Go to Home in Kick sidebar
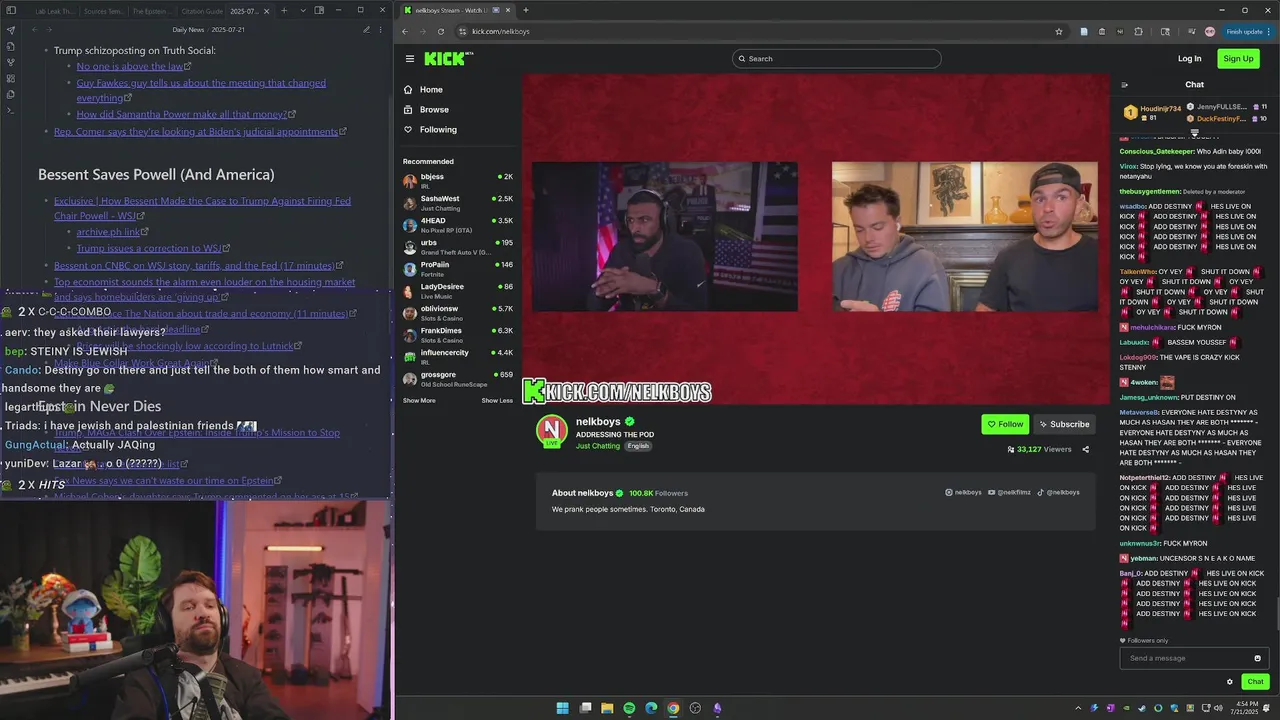Screen dimensions: 1280x720 click(431, 90)
